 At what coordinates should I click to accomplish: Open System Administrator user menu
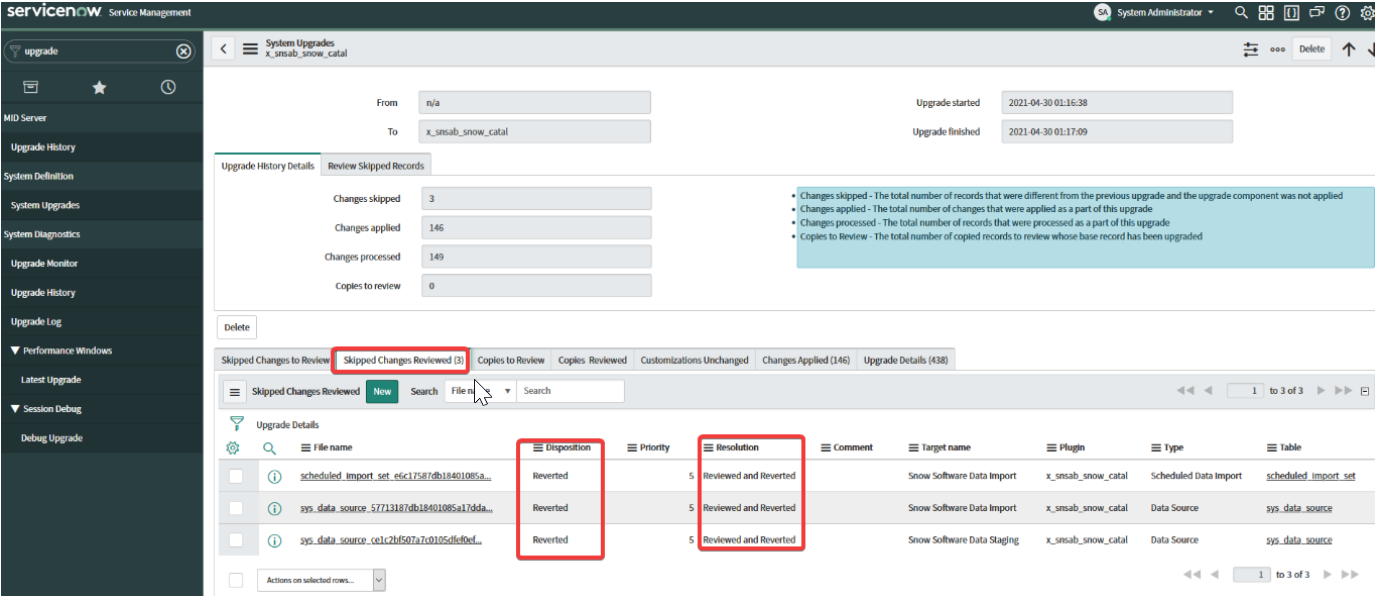[x=1155, y=13]
